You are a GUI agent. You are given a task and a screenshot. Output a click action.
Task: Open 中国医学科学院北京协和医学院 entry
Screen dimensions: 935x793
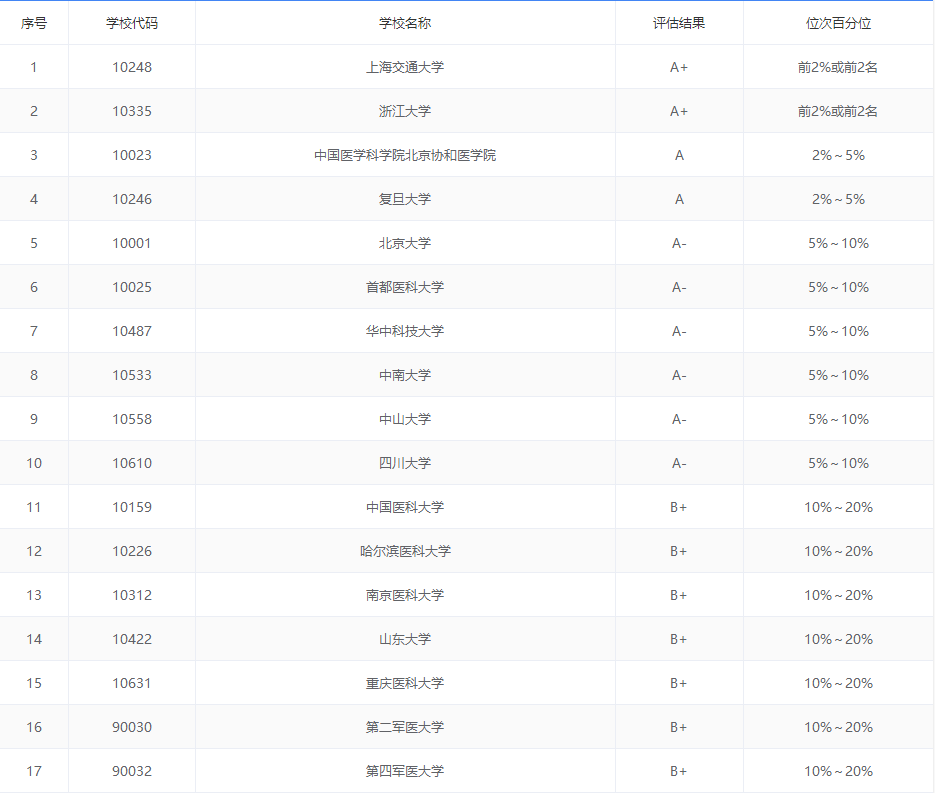pos(405,155)
